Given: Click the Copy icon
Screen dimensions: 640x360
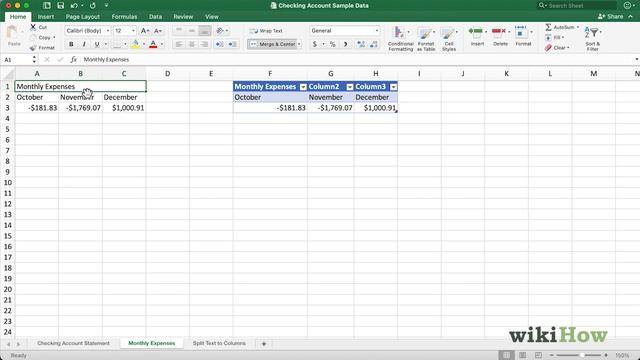Looking at the screenshot, I should click(x=33, y=38).
